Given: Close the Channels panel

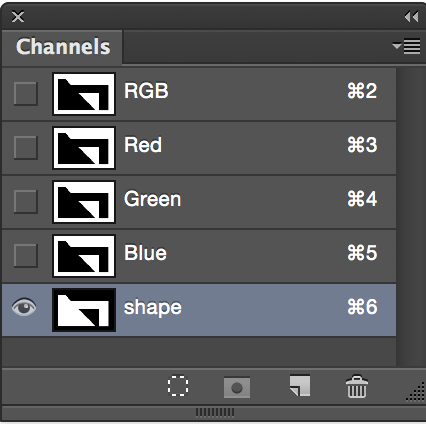Looking at the screenshot, I should click(18, 16).
